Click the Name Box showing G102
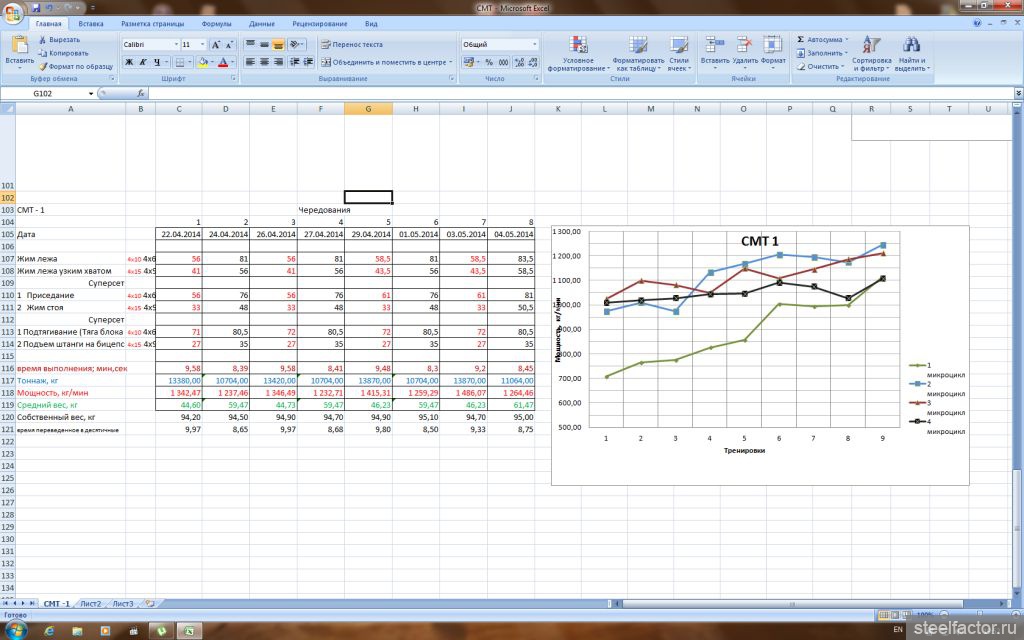Image resolution: width=1024 pixels, height=640 pixels. pos(43,93)
